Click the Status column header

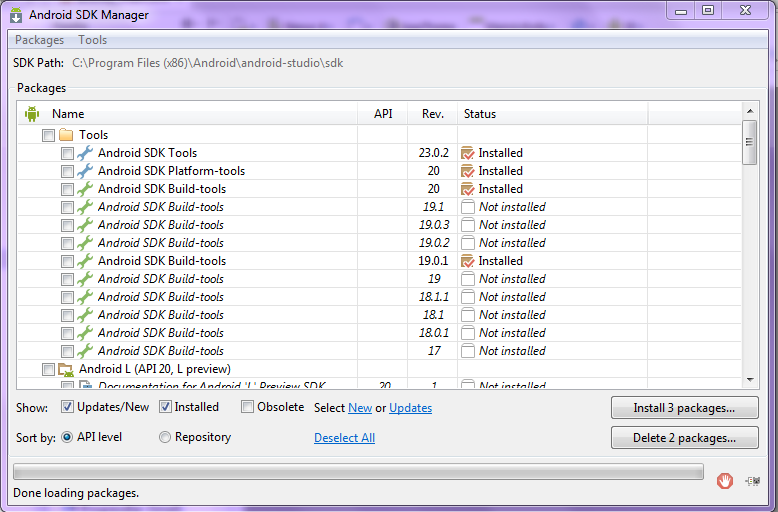[553, 114]
